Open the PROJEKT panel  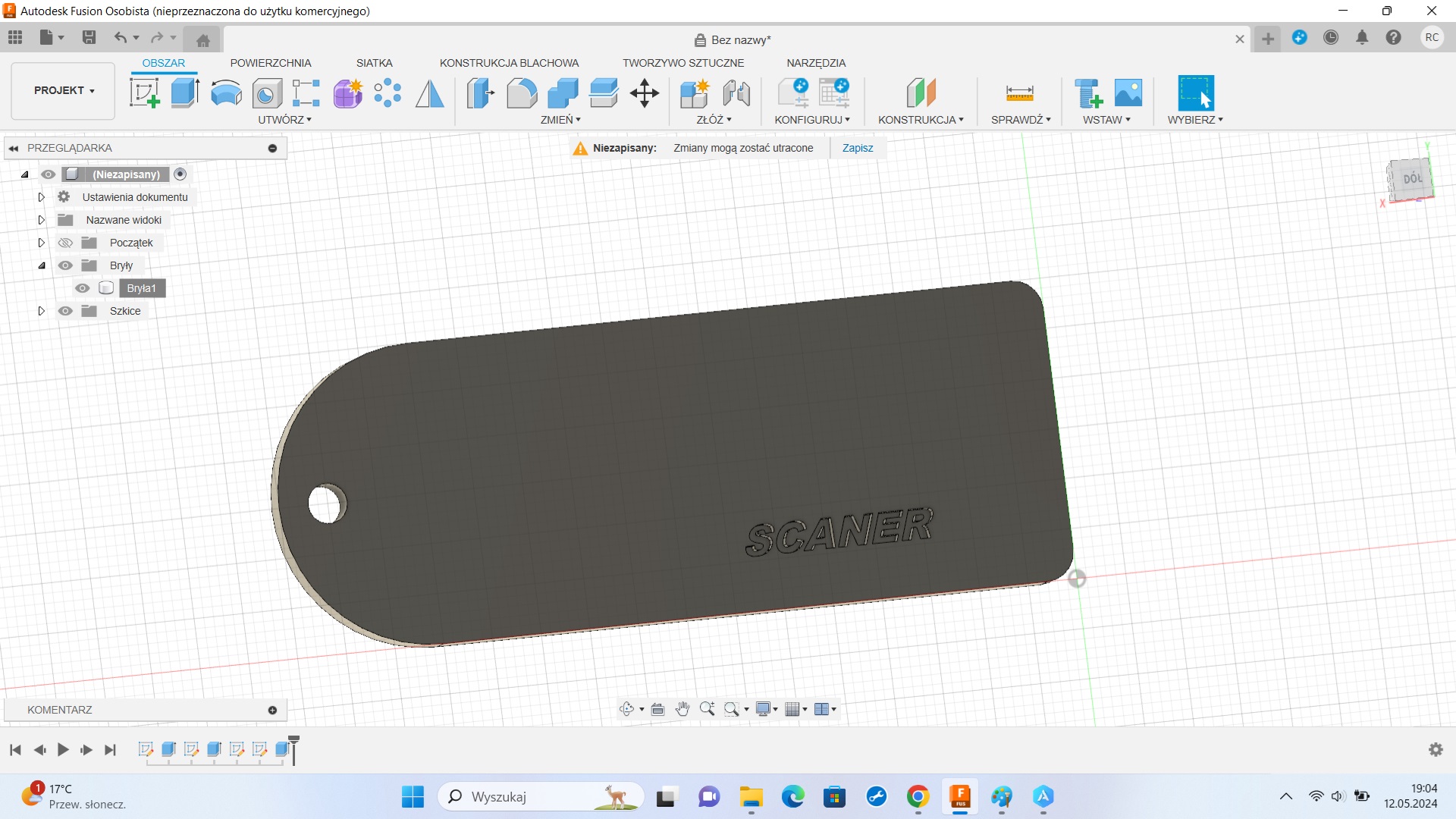pos(61,90)
